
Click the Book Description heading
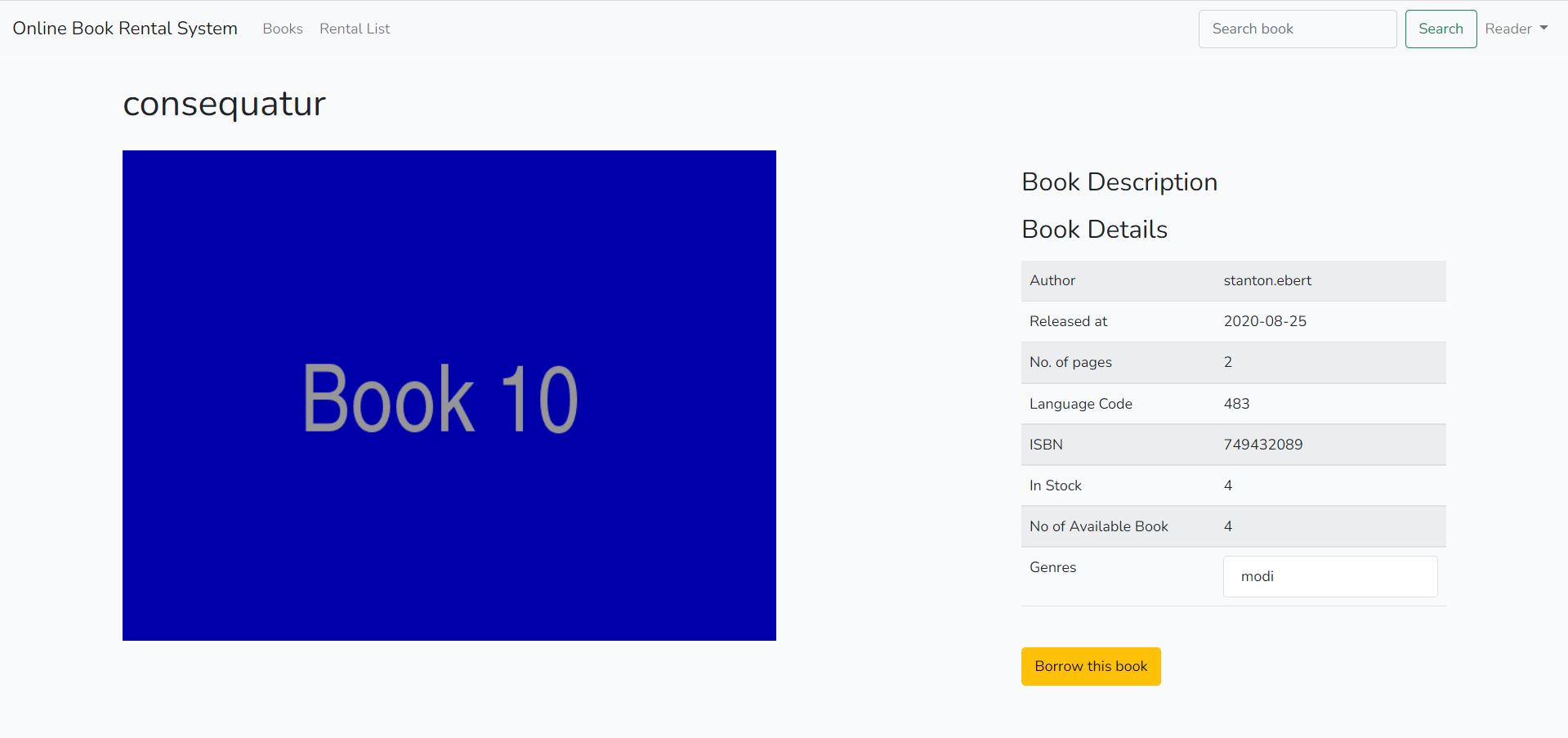(1119, 181)
